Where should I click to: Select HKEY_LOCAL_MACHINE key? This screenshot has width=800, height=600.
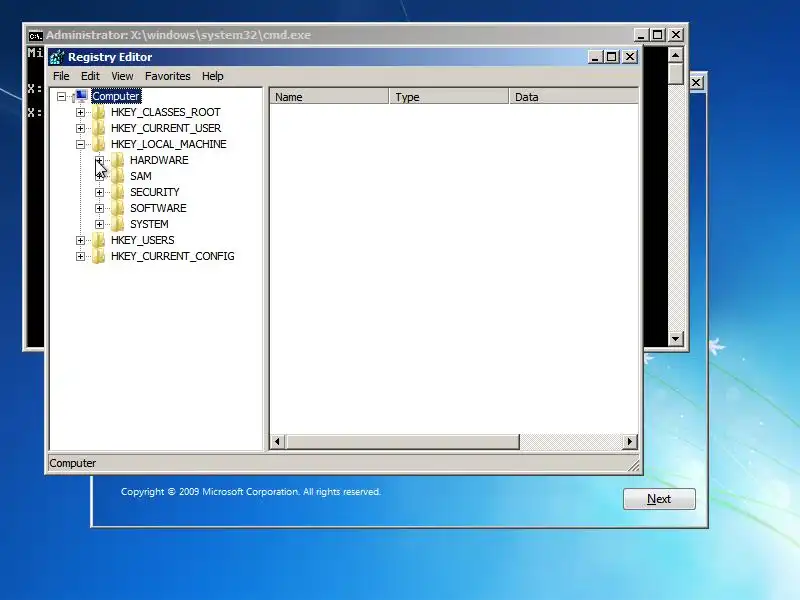[168, 144]
